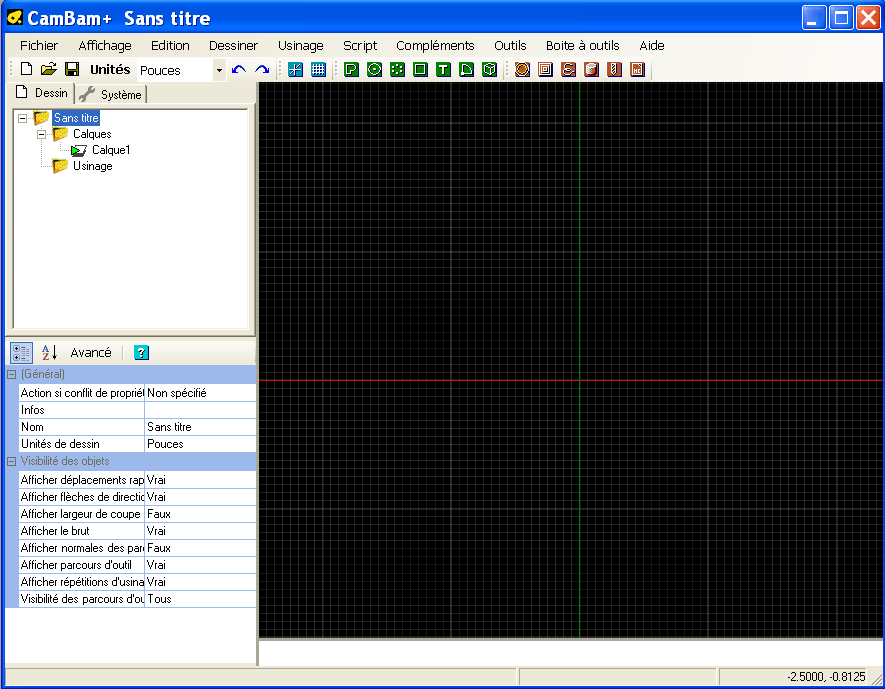Sort properties alphabetically with A-Z icon

click(x=49, y=353)
